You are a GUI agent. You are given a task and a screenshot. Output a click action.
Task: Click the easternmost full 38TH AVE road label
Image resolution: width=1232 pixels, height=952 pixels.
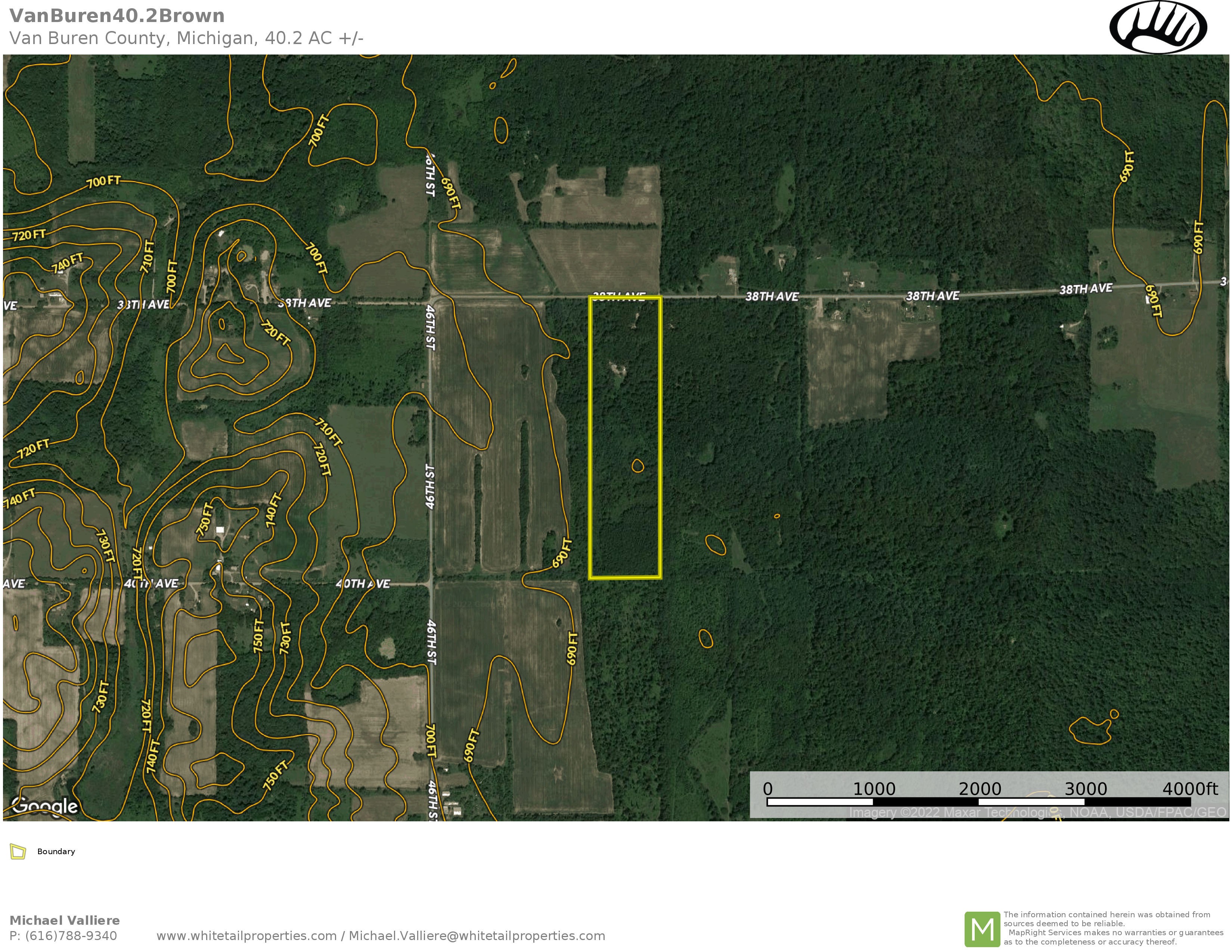(1086, 289)
